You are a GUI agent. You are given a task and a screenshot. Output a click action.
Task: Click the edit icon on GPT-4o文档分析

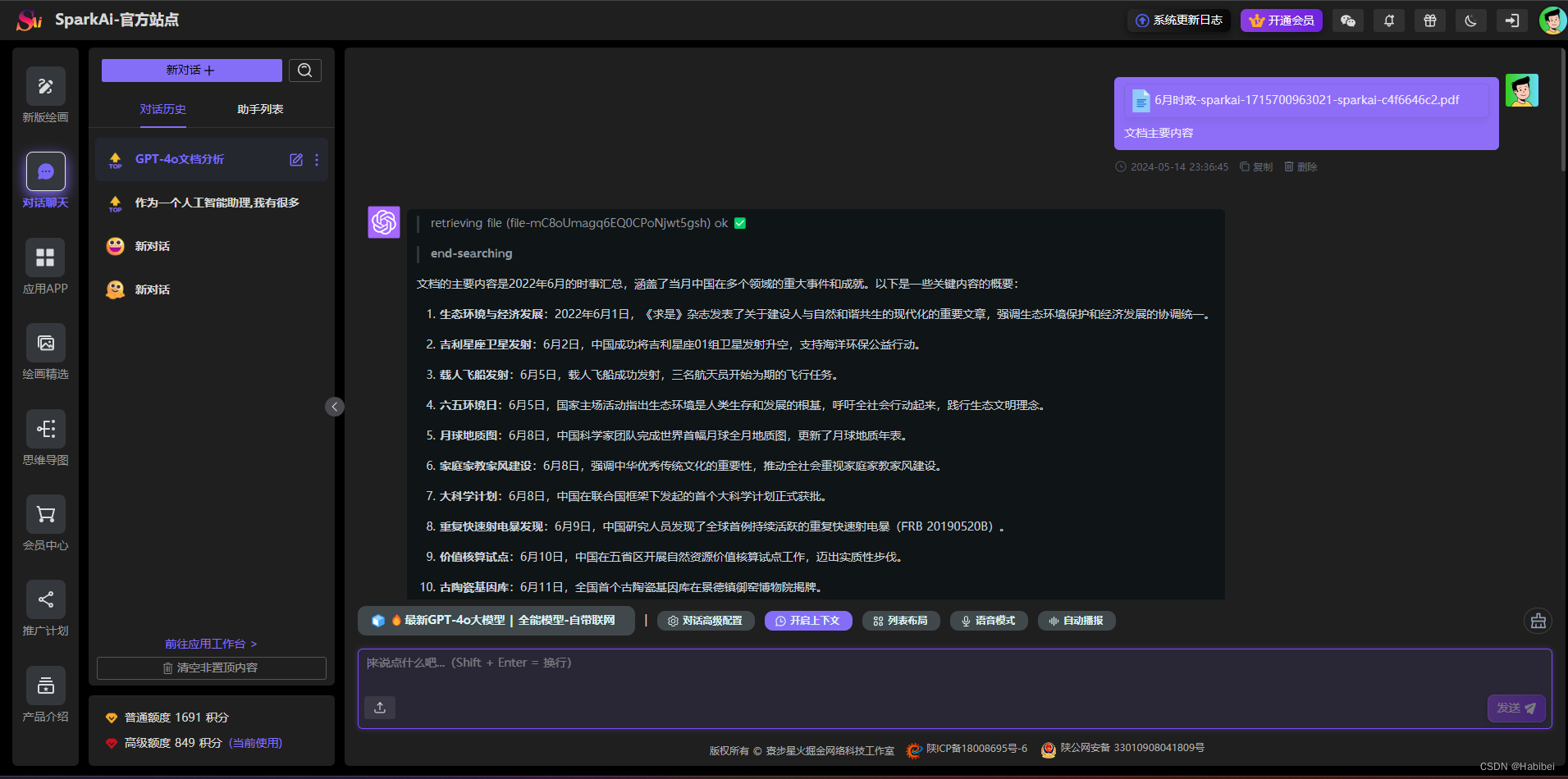click(x=296, y=160)
